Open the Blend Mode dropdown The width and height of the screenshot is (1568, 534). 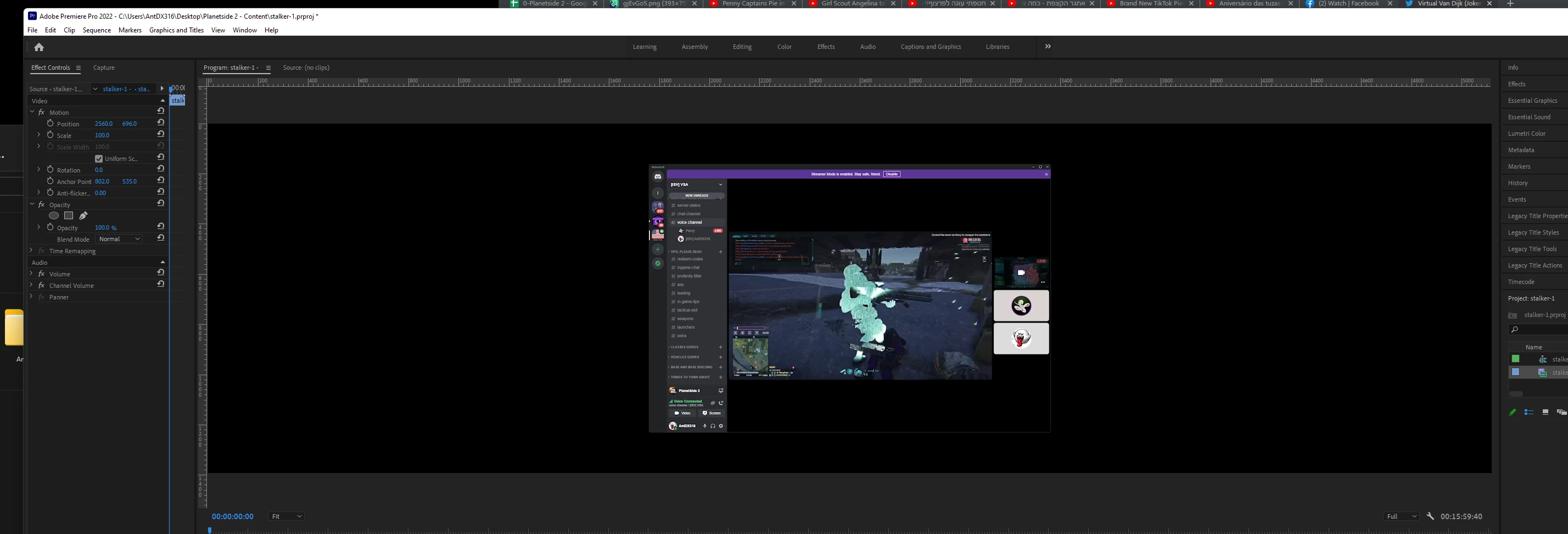(119, 240)
